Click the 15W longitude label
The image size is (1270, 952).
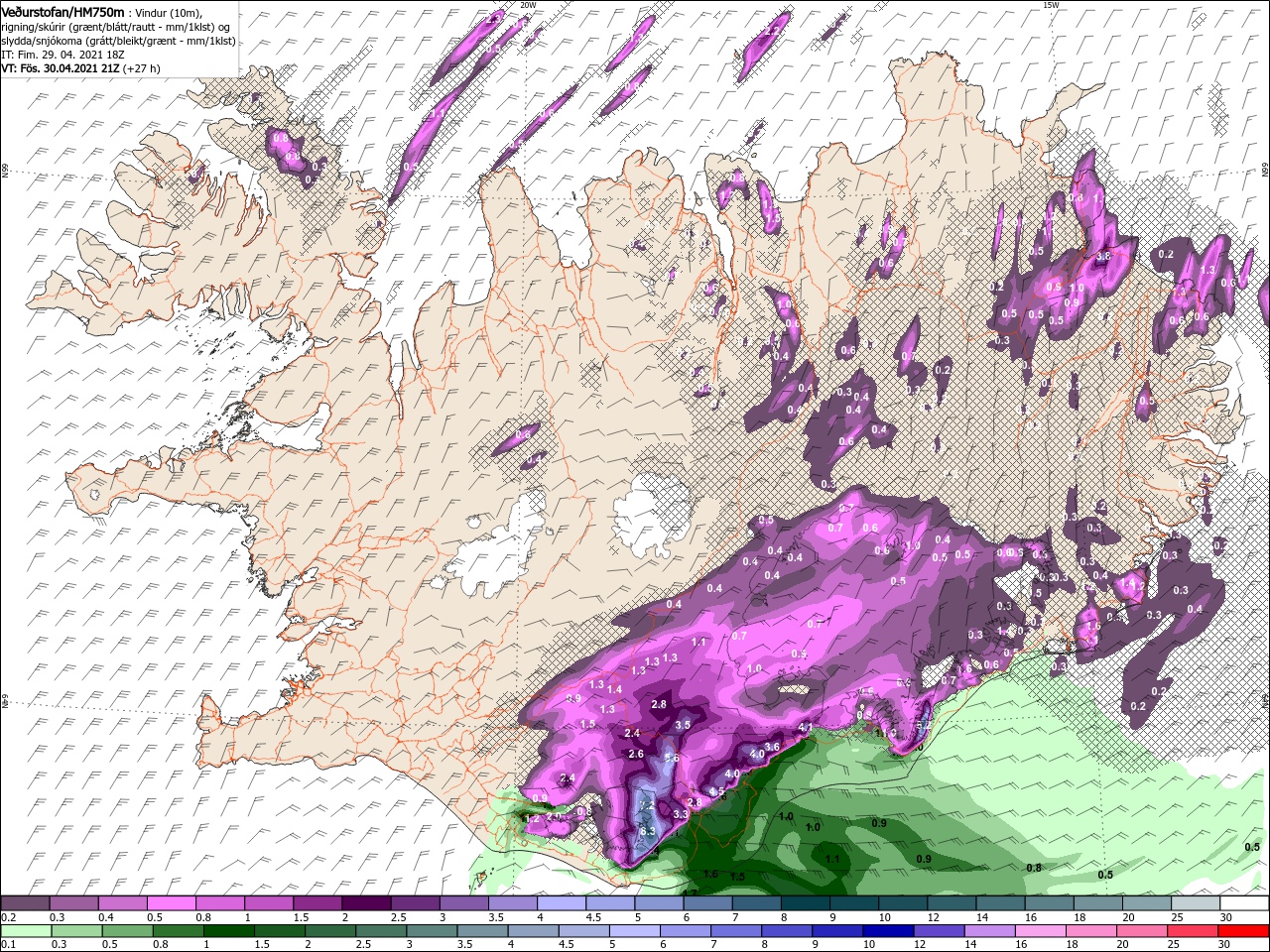pos(1052,5)
